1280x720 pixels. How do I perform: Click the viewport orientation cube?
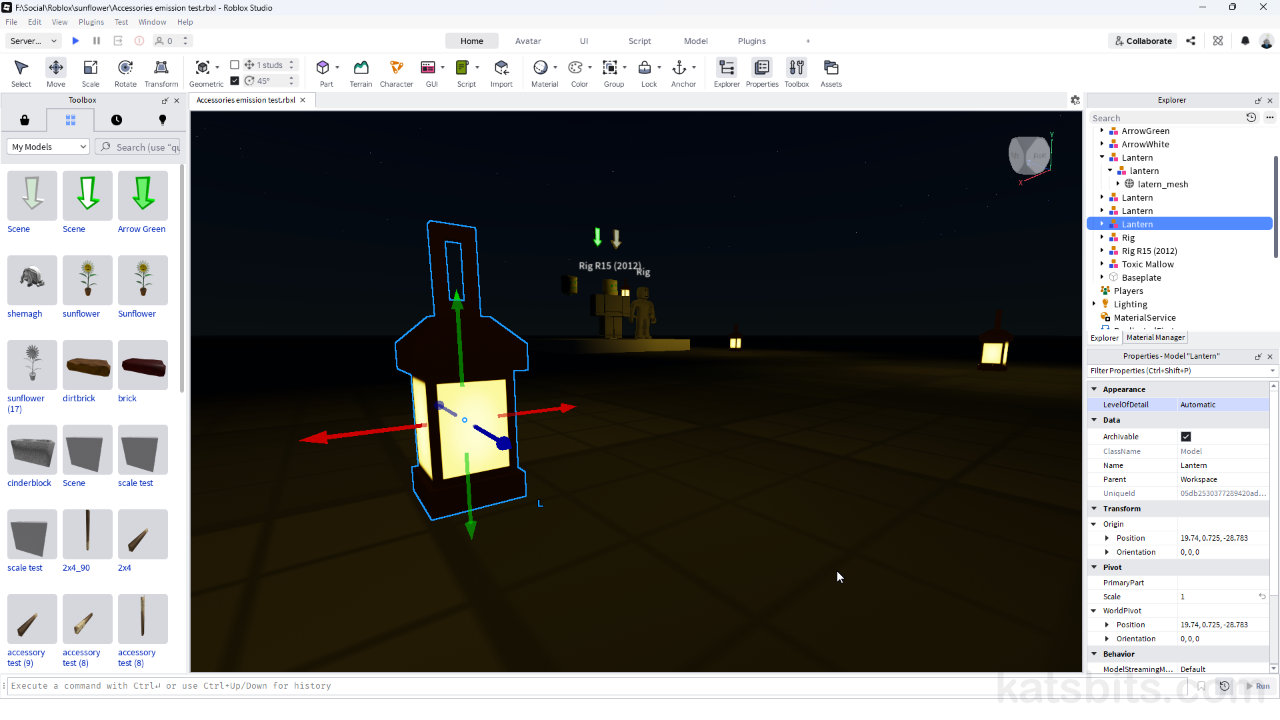1030,157
